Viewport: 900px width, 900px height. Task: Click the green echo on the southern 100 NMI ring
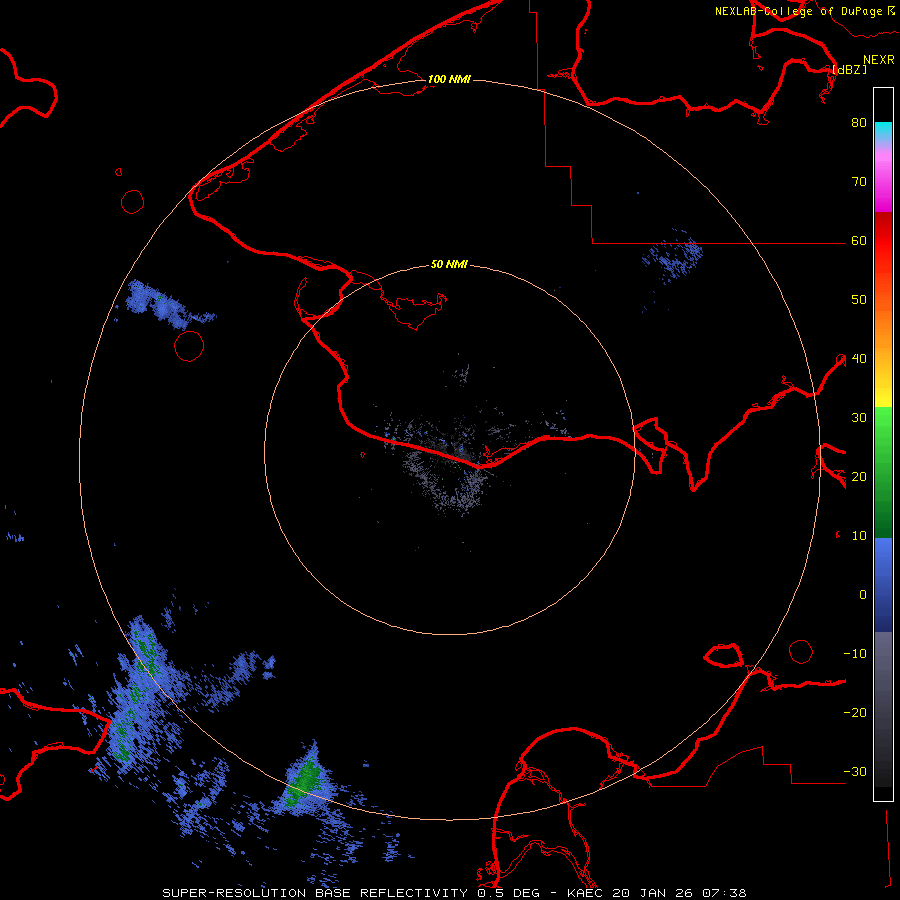(303, 782)
